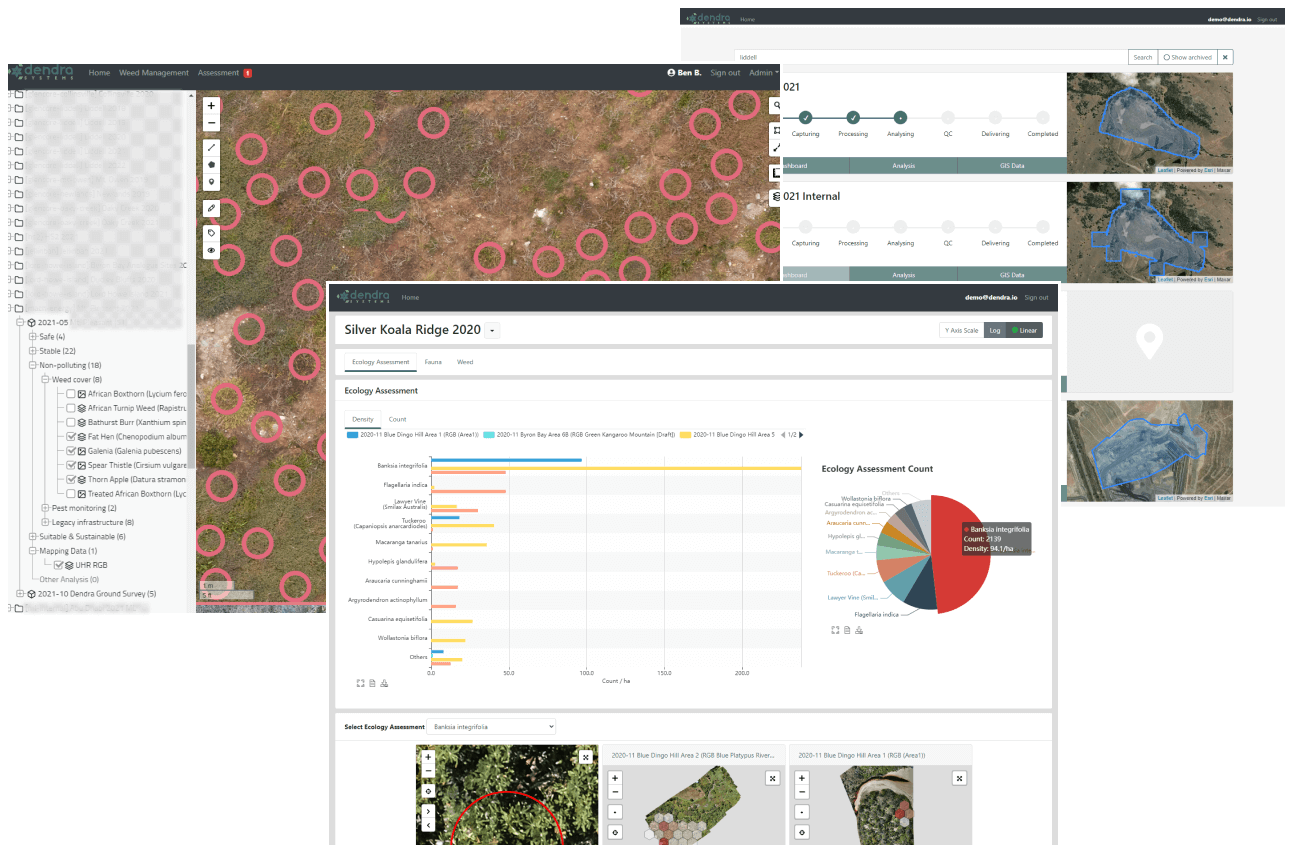The height and width of the screenshot is (853, 1293).
Task: Open dropdown beside Silver Koala Ridge 2020
Action: (493, 331)
